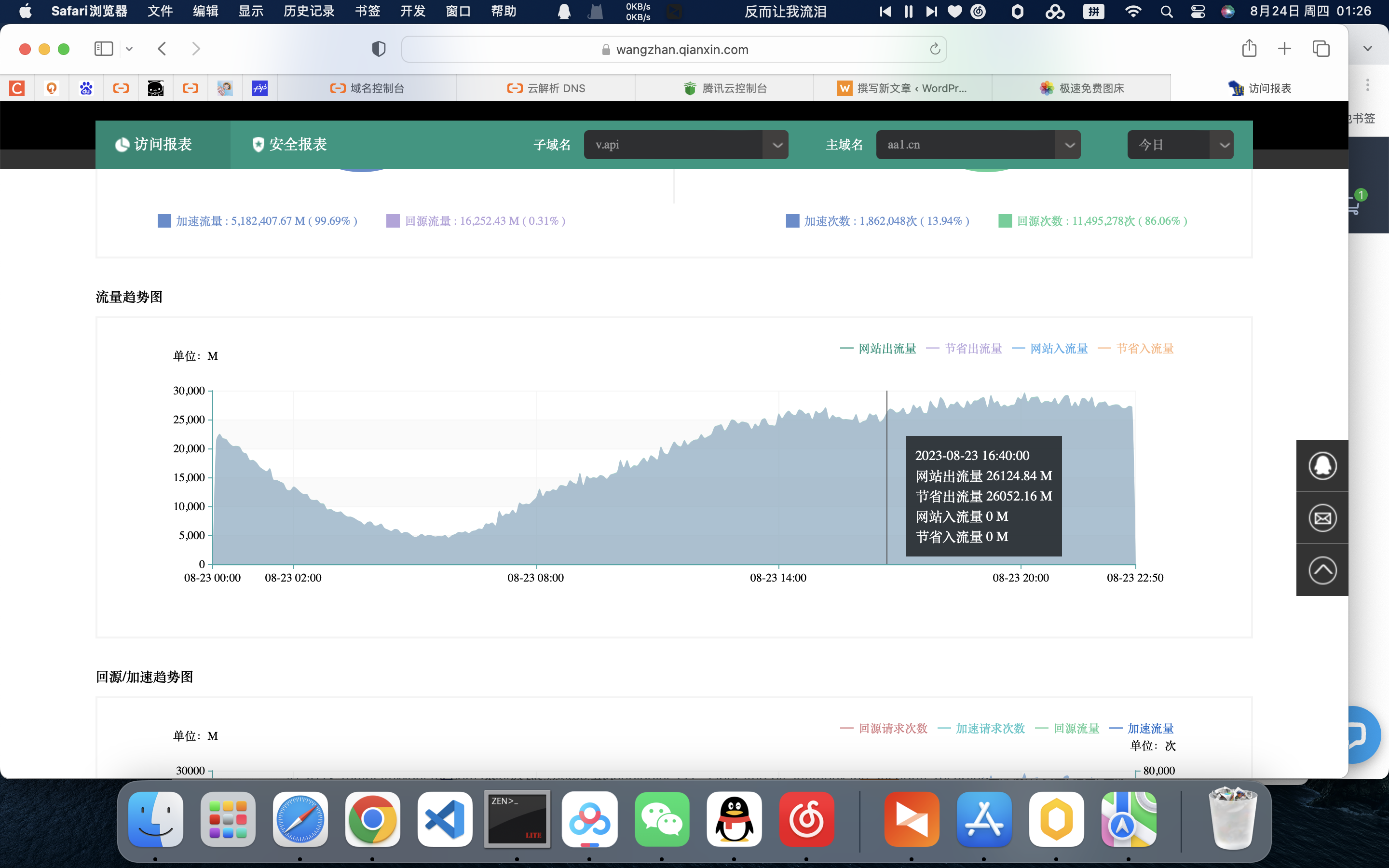
Task: Expand tab bar overflow chevron at right
Action: pyautogui.click(x=1368, y=49)
